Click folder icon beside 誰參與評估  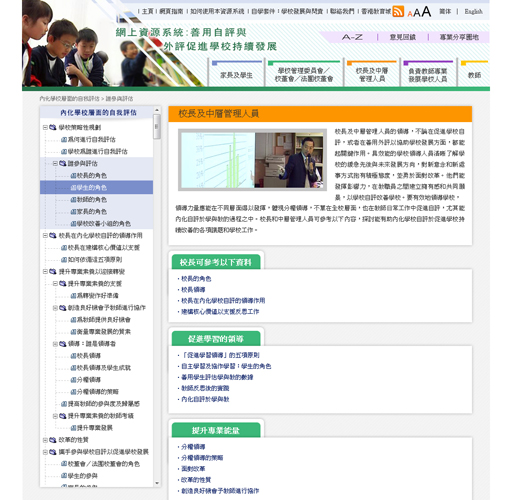tap(63, 163)
